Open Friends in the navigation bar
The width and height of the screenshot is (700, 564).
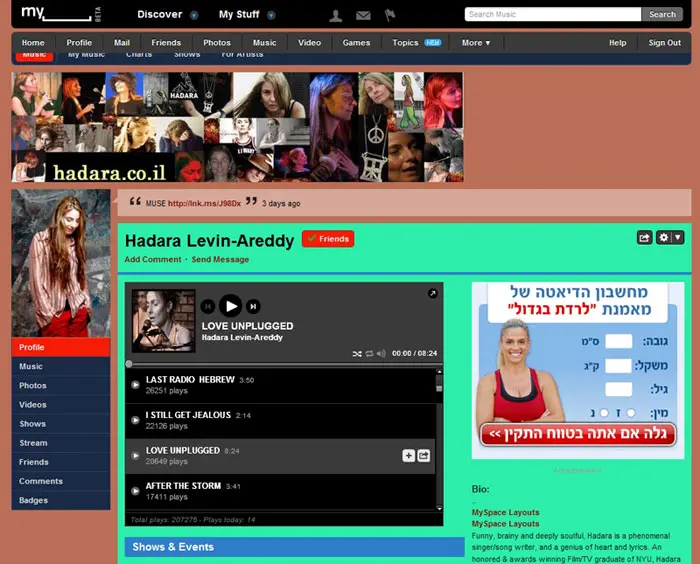coord(166,43)
